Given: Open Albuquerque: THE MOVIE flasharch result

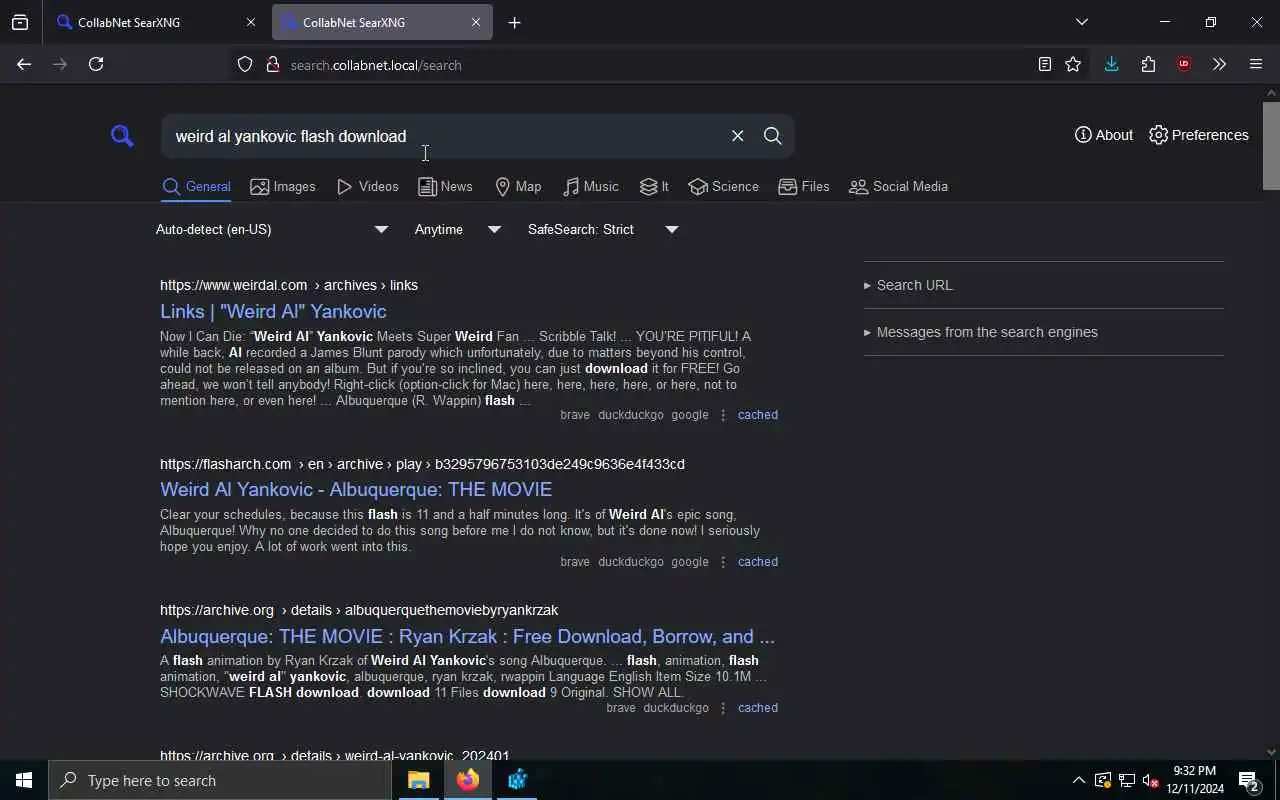Looking at the screenshot, I should pyautogui.click(x=356, y=489).
